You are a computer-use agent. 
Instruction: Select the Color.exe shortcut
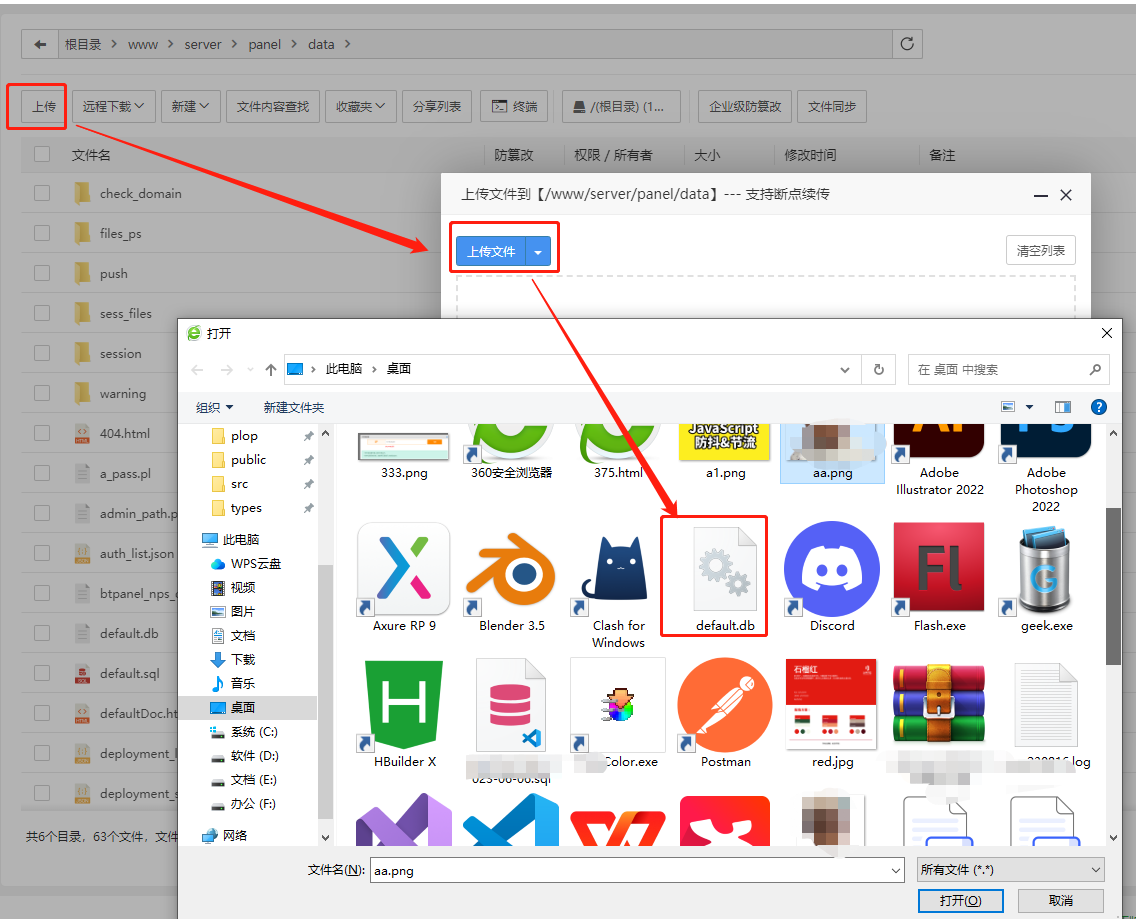(618, 714)
